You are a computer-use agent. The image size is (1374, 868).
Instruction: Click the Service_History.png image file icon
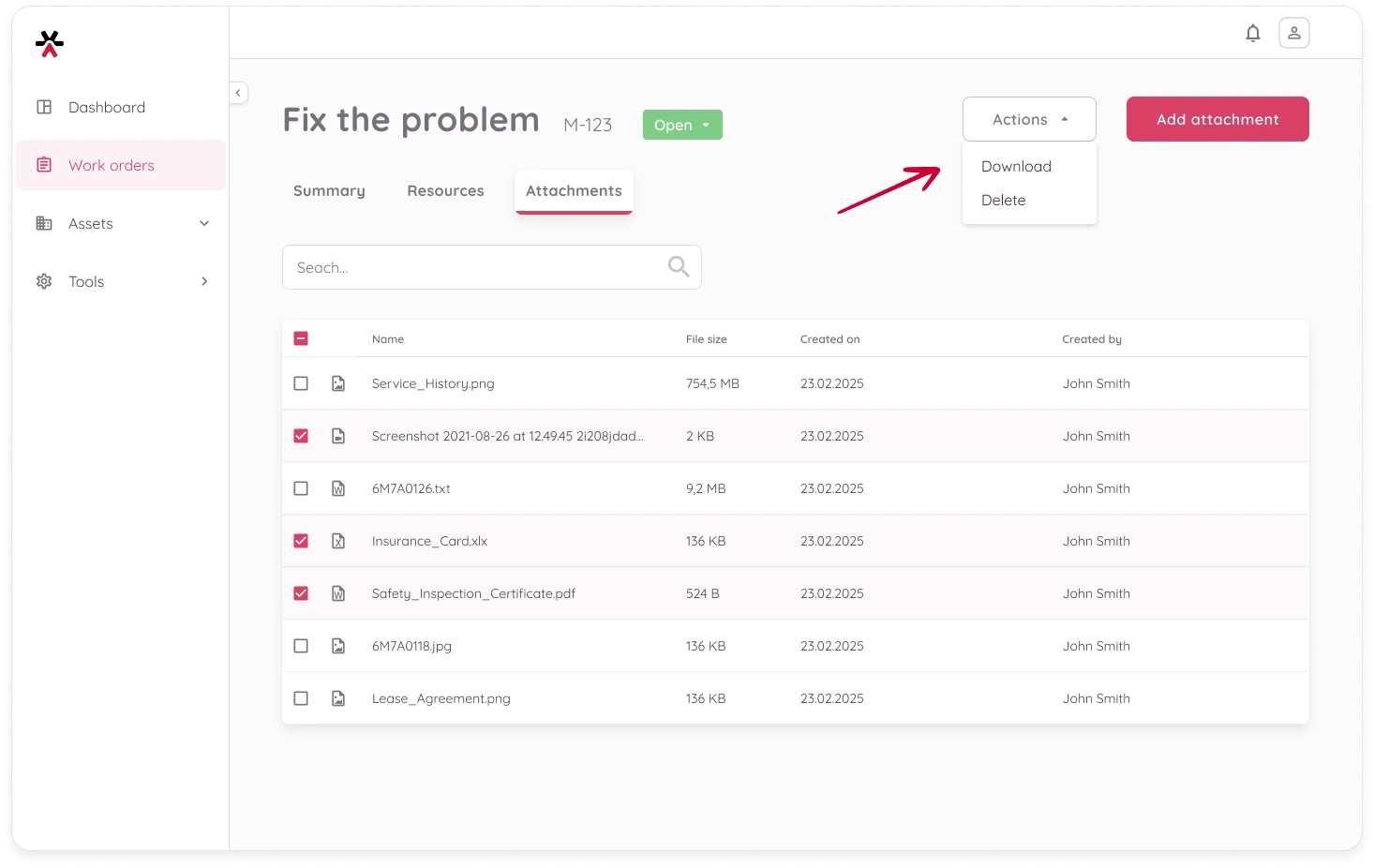click(x=338, y=383)
